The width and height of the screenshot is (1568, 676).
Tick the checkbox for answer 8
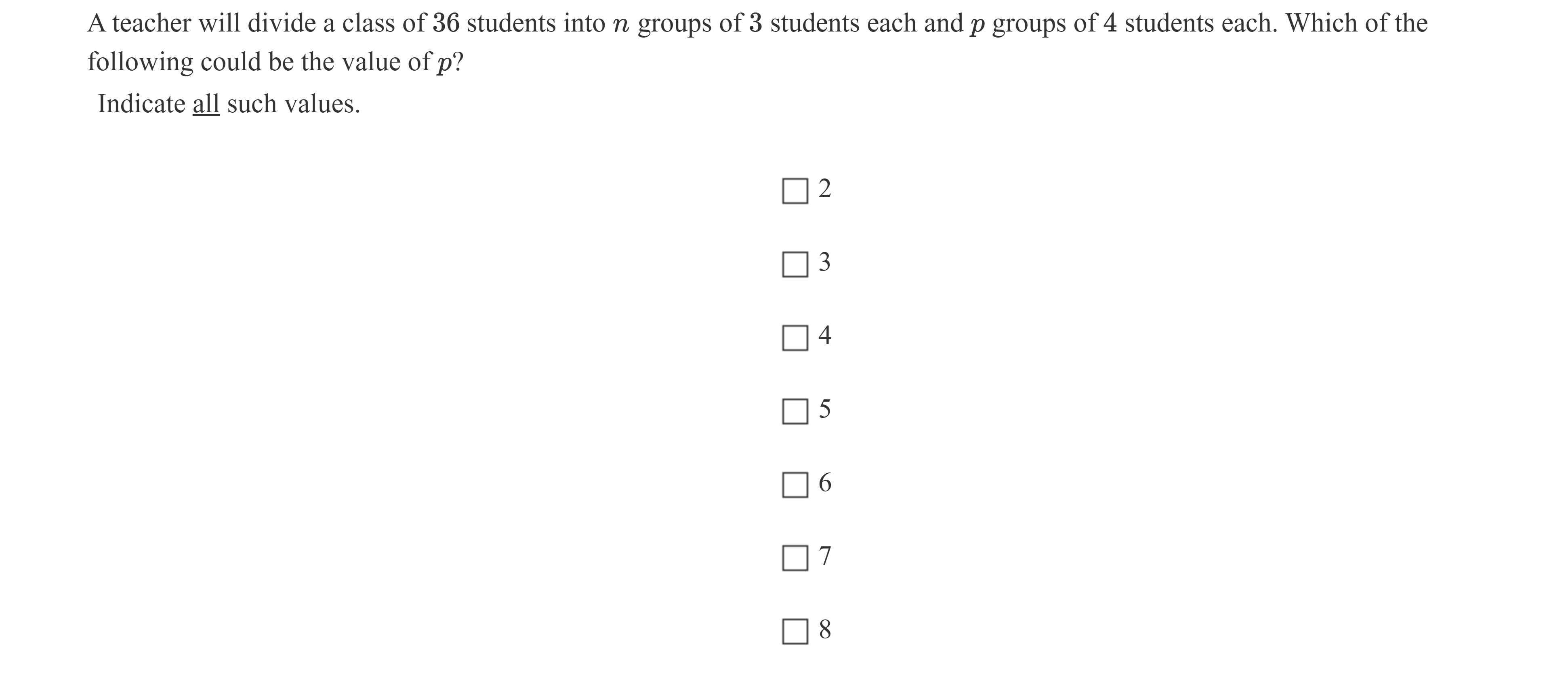click(x=795, y=632)
